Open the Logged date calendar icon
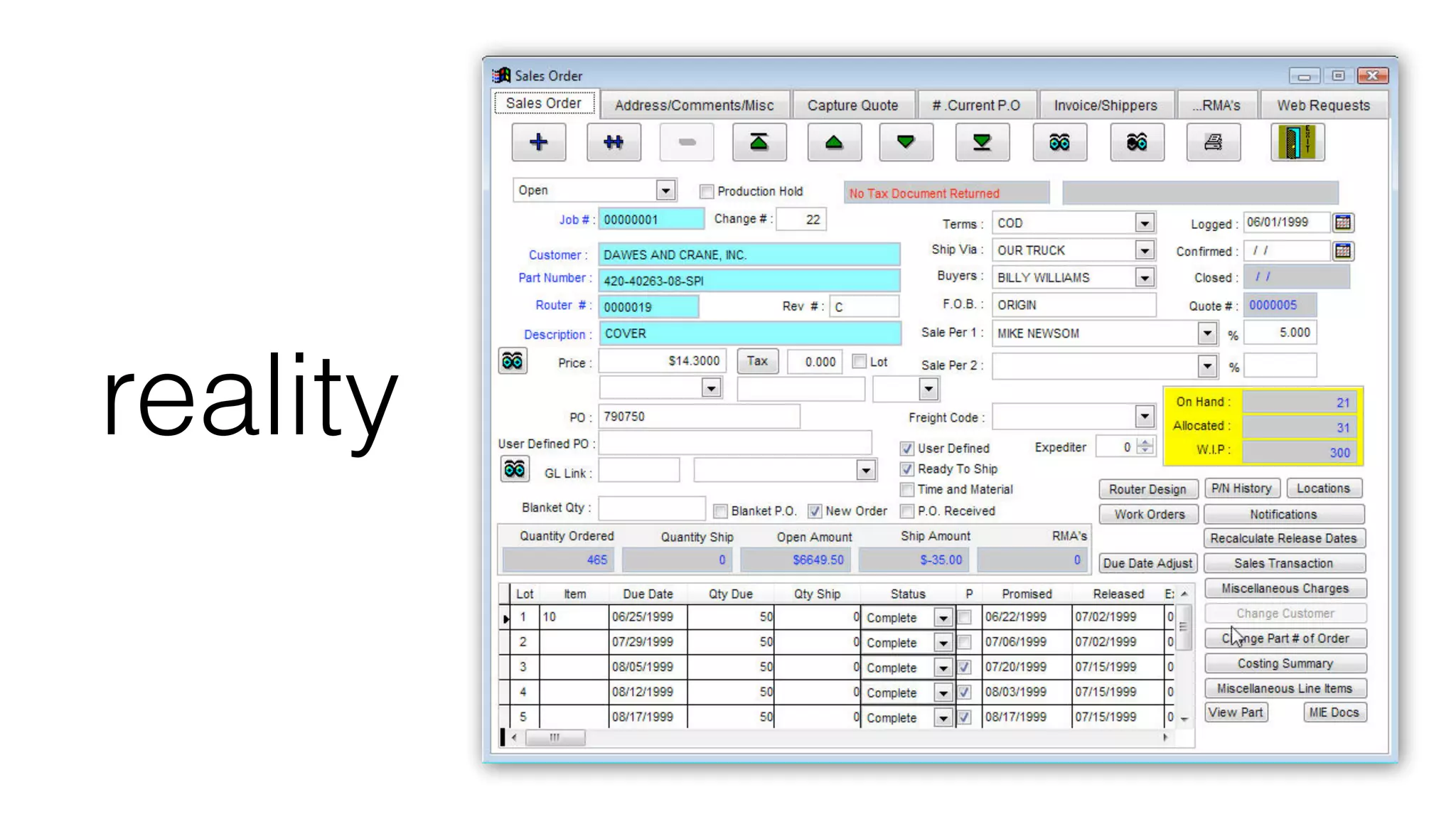 [x=1342, y=223]
